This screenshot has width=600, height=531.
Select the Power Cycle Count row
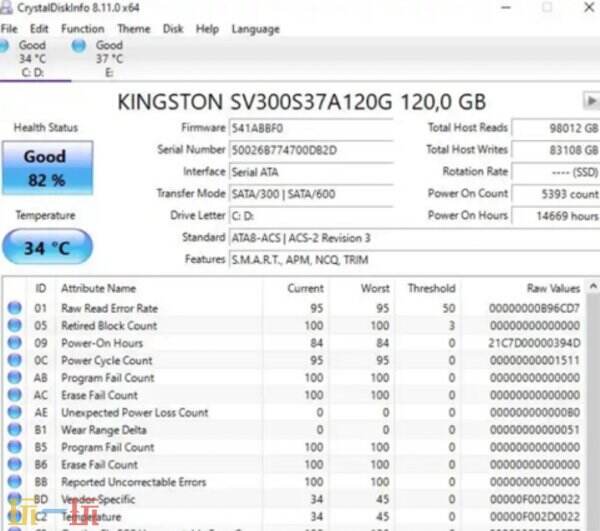pos(295,360)
